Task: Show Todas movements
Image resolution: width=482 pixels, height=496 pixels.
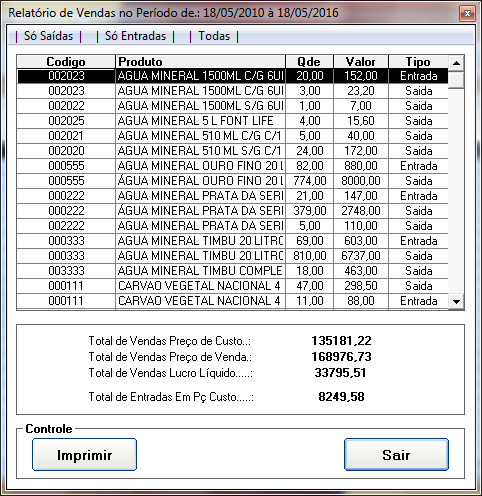Action: 214,36
